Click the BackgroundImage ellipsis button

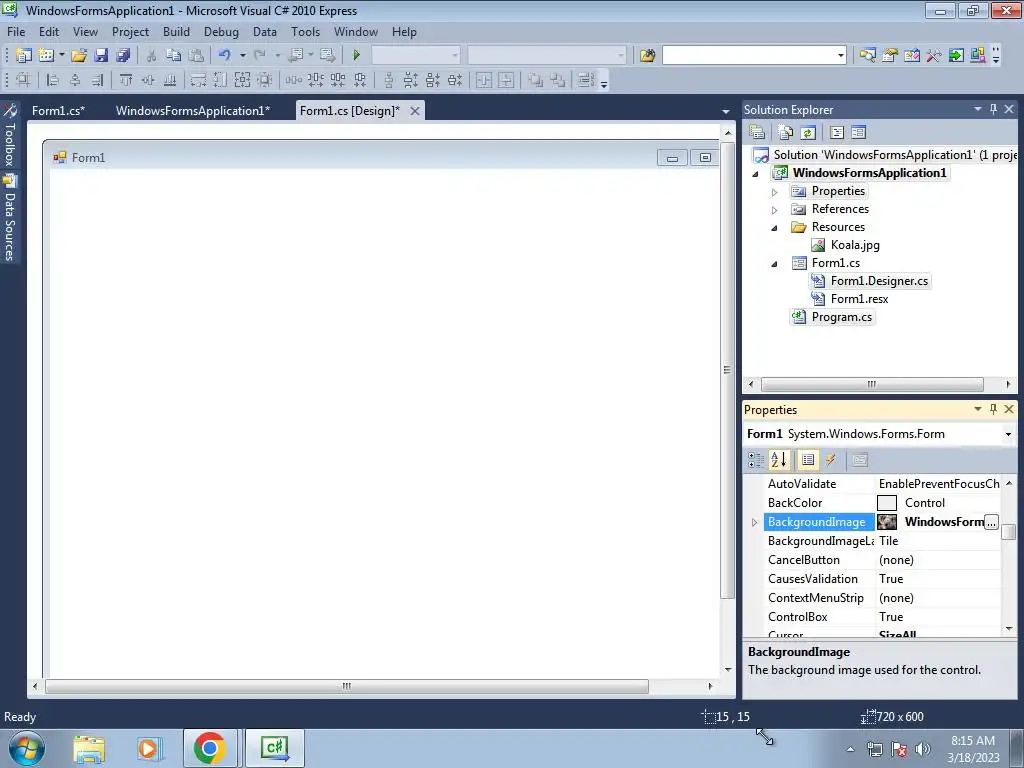coord(991,522)
